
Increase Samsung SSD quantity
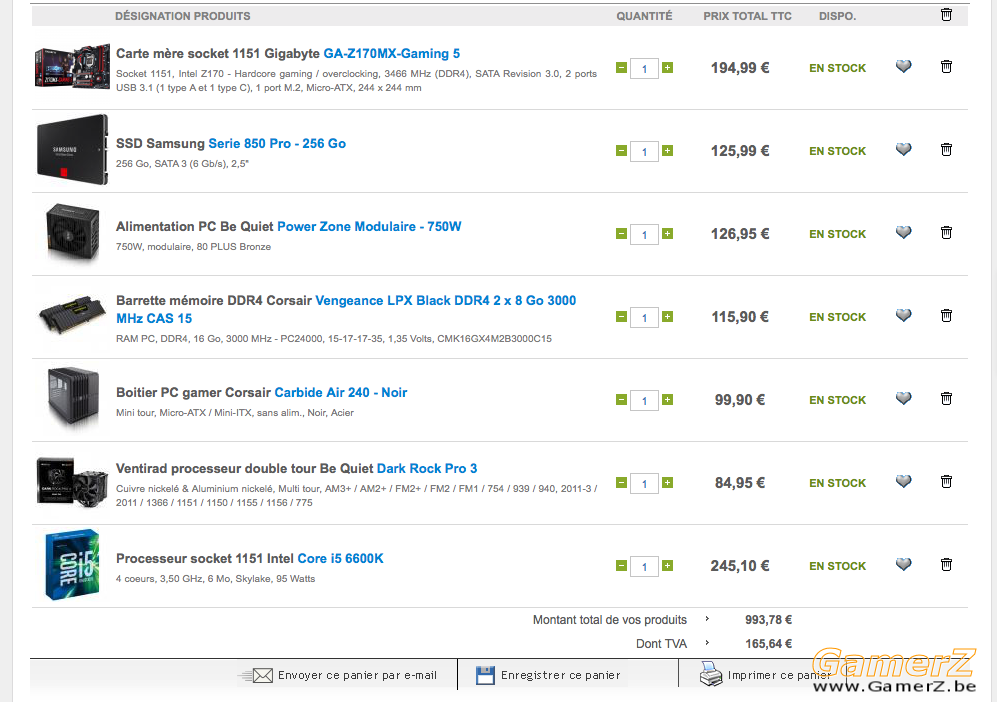coord(667,151)
